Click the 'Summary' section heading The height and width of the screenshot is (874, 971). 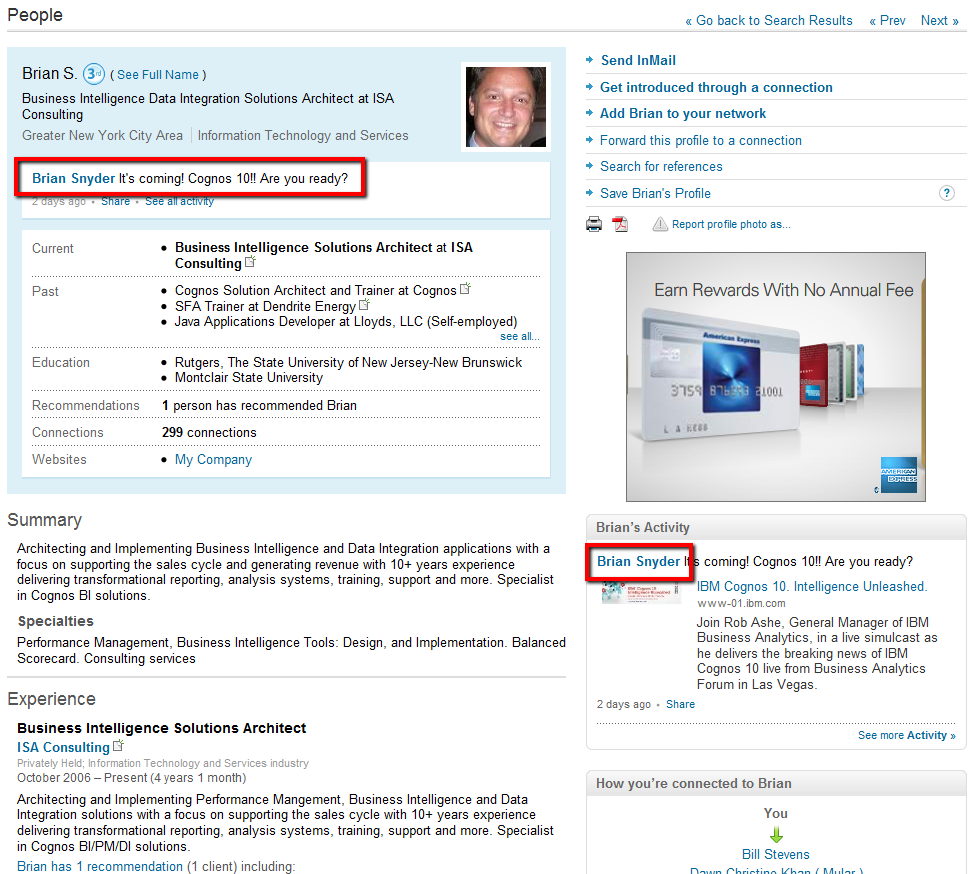tap(45, 520)
